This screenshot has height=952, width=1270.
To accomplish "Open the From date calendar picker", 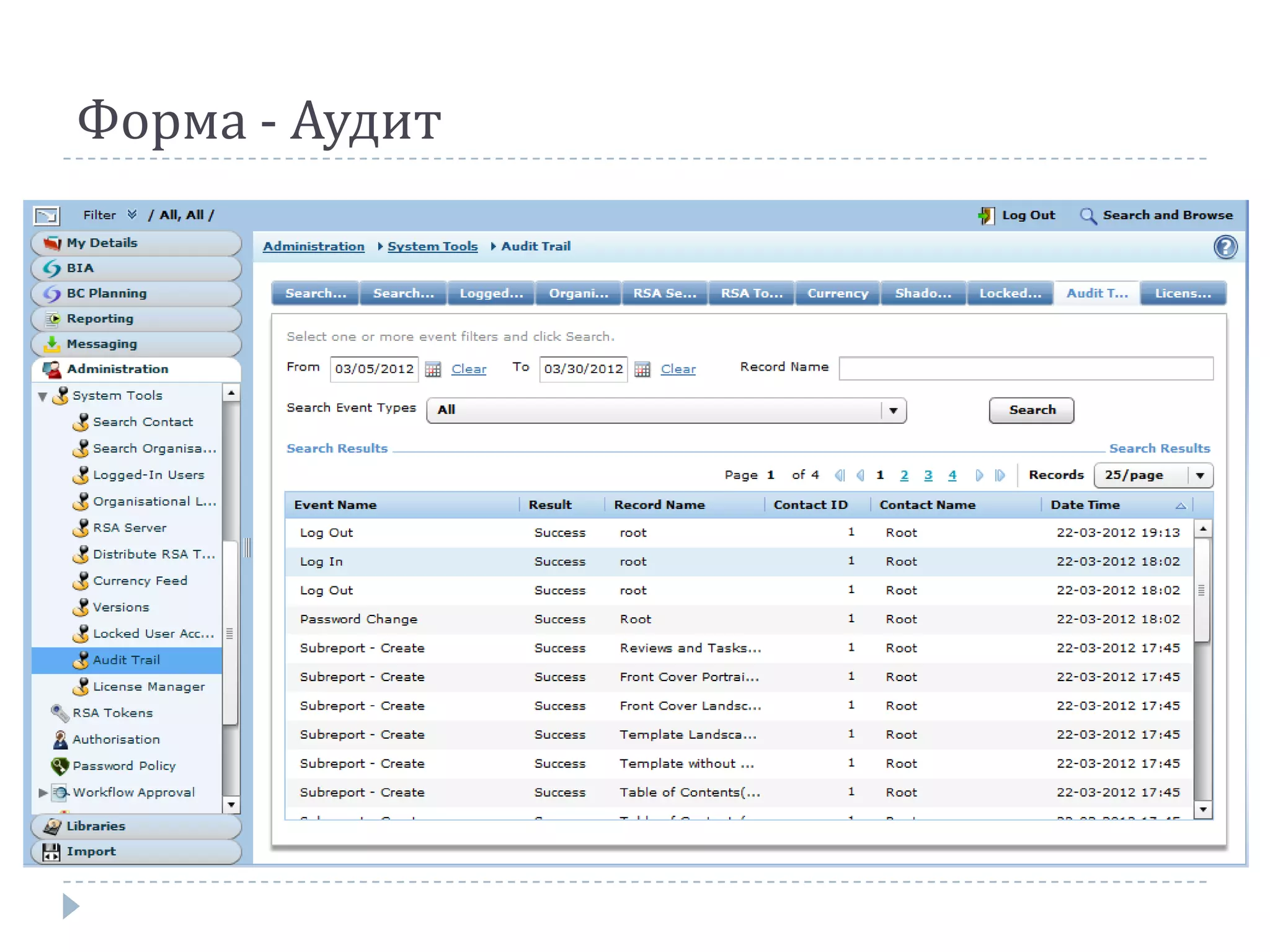I will [x=433, y=369].
